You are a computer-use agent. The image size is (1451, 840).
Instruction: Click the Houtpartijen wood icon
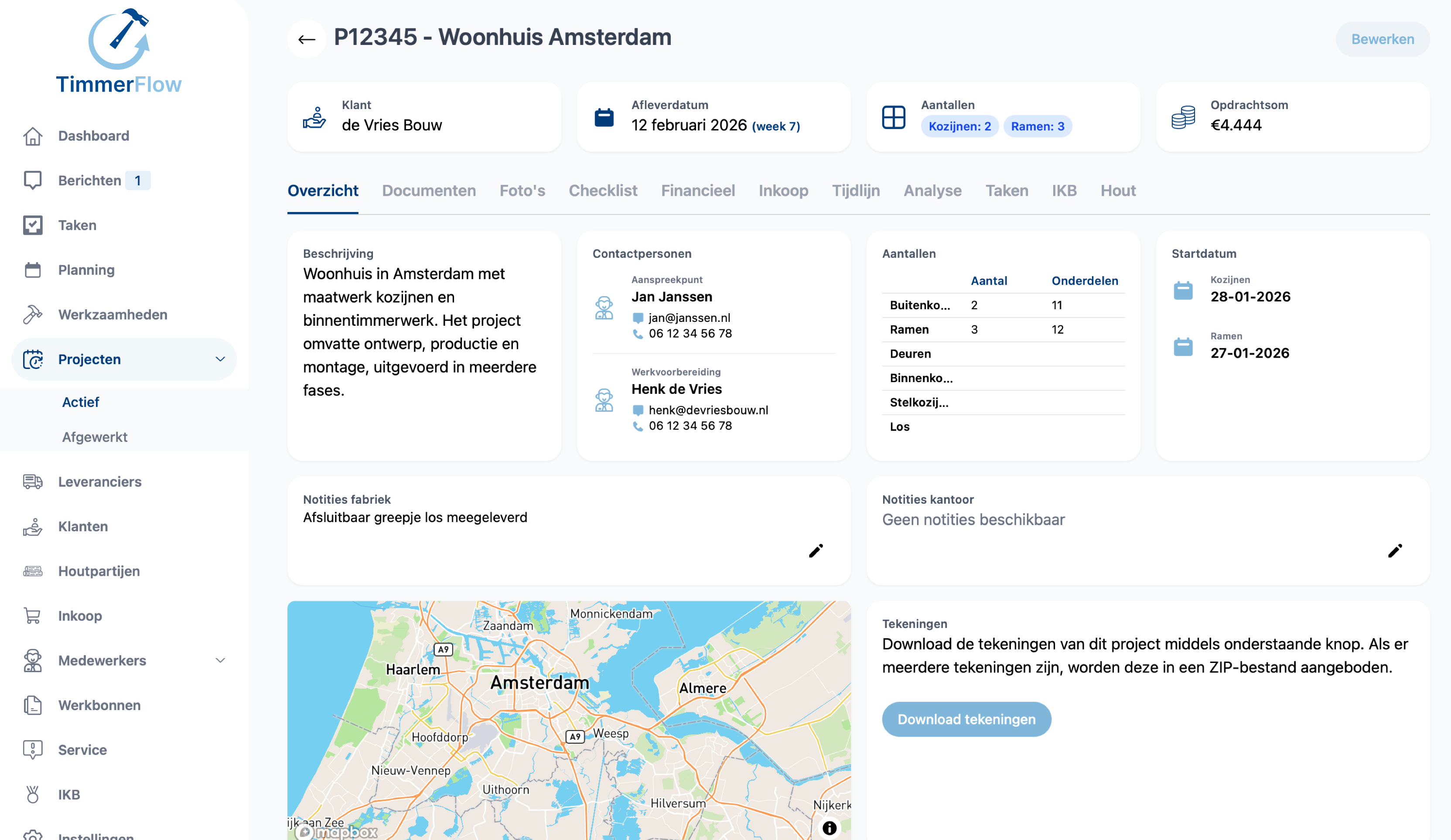click(x=33, y=571)
